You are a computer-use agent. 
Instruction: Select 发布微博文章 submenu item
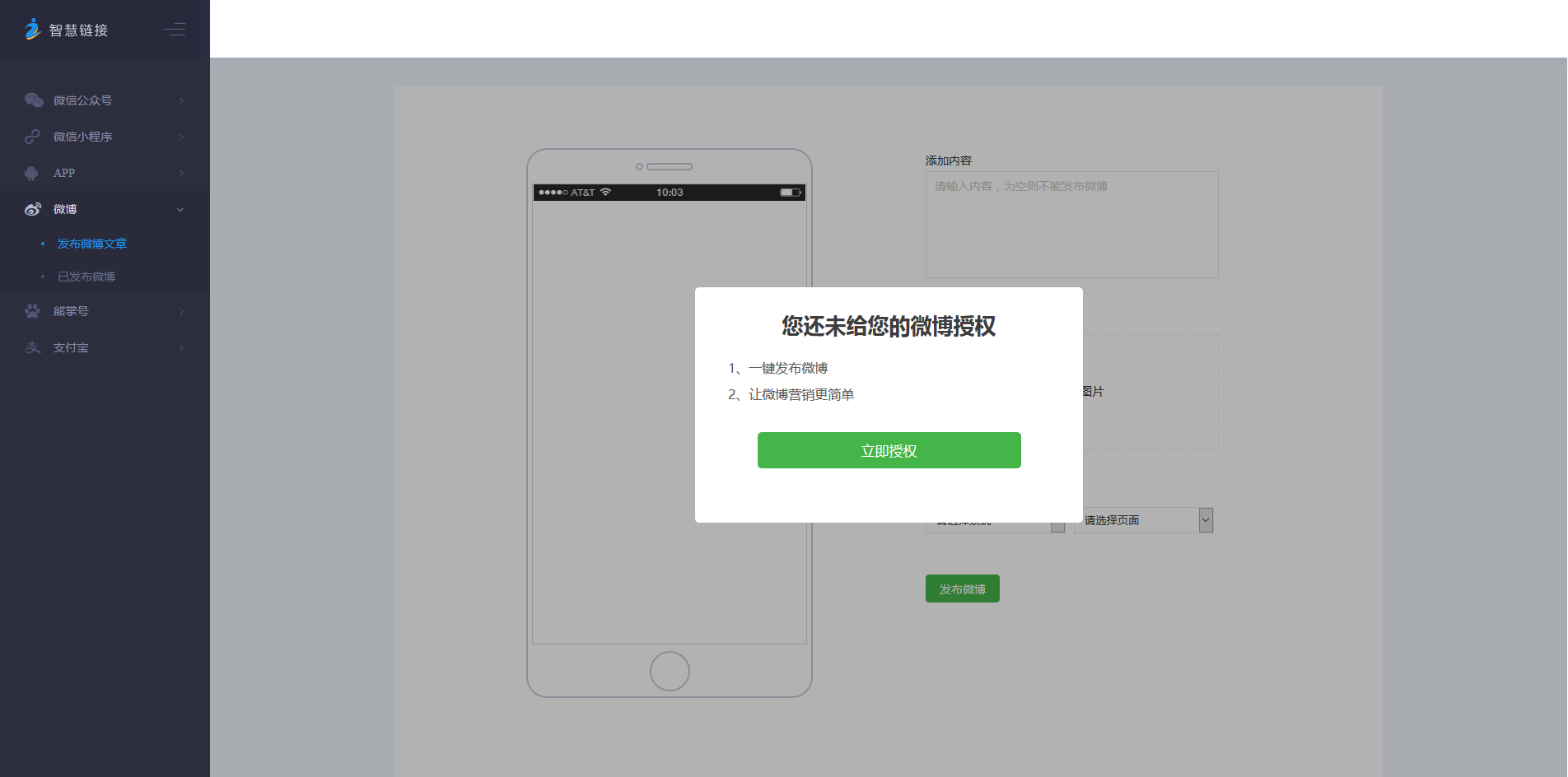point(91,244)
